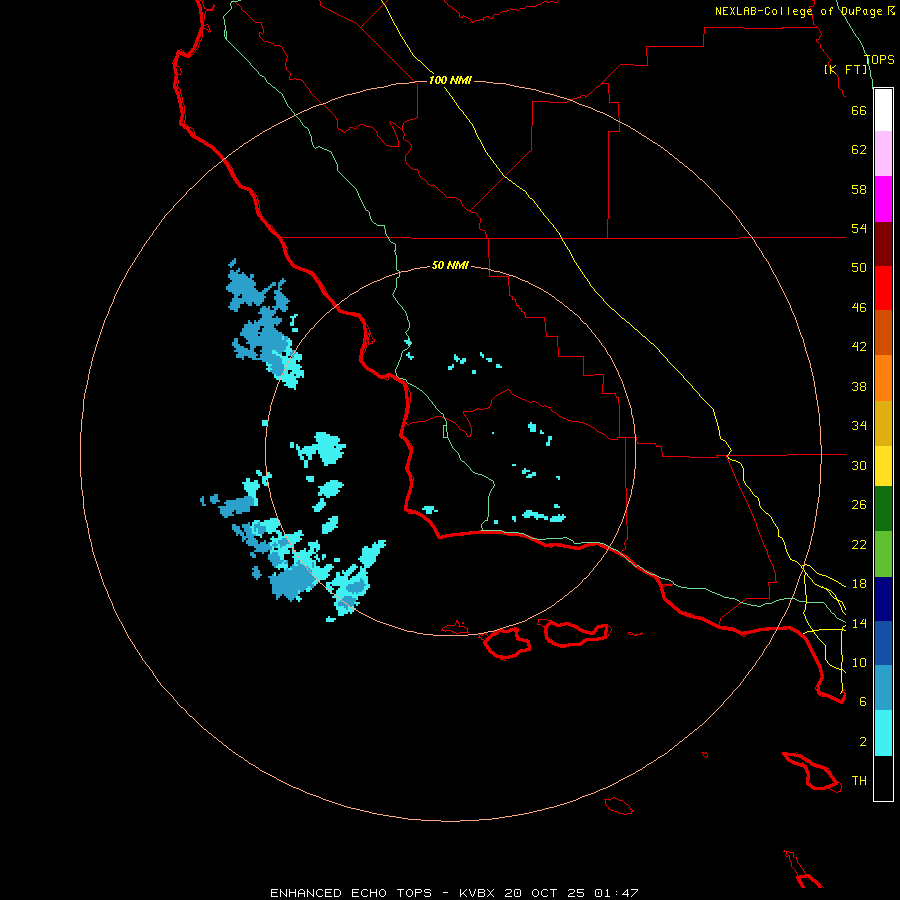900x900 pixels.
Task: Click the bright orange legend swatch
Action: pyautogui.click(x=883, y=378)
